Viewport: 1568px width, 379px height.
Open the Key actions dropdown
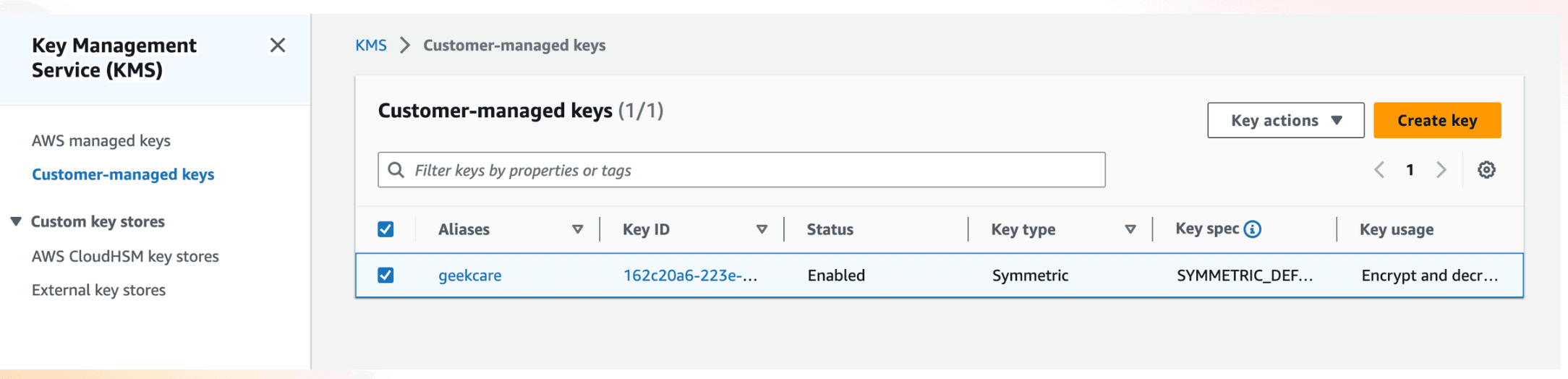point(1285,120)
